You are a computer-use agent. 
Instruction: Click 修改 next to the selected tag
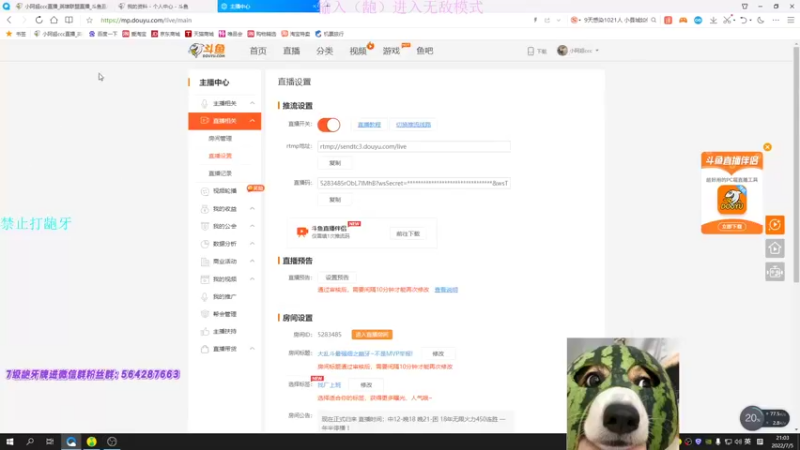[366, 385]
